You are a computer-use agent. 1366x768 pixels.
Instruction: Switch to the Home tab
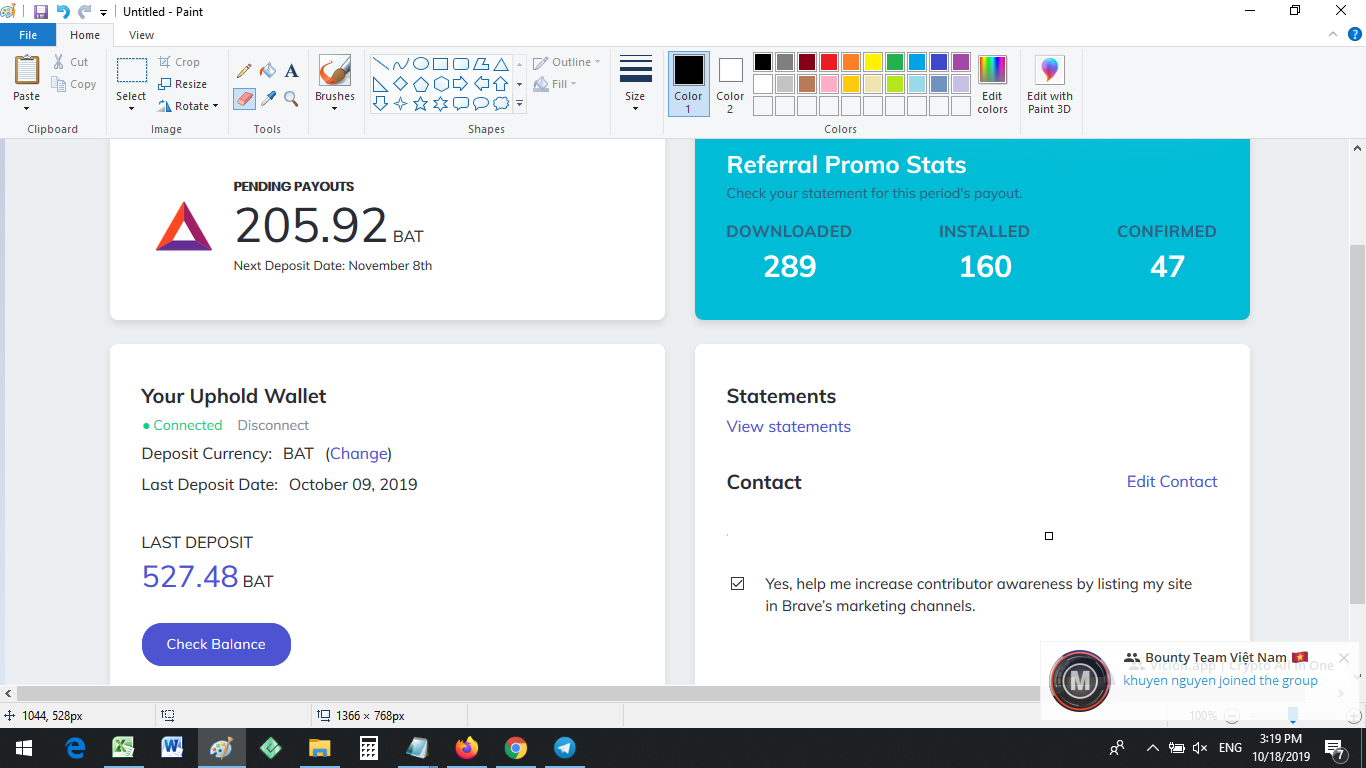coord(85,35)
